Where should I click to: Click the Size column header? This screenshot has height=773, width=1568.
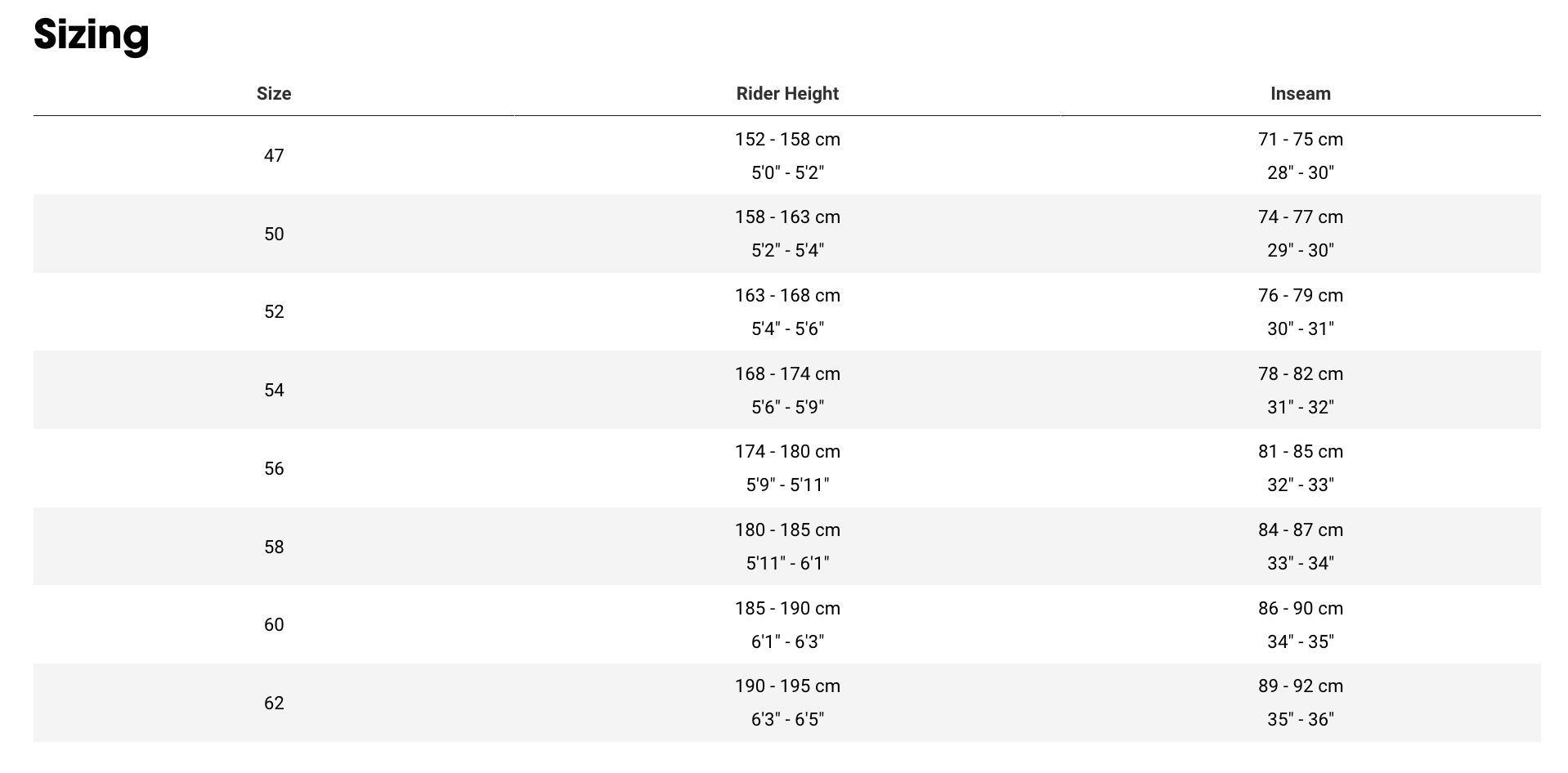tap(274, 94)
